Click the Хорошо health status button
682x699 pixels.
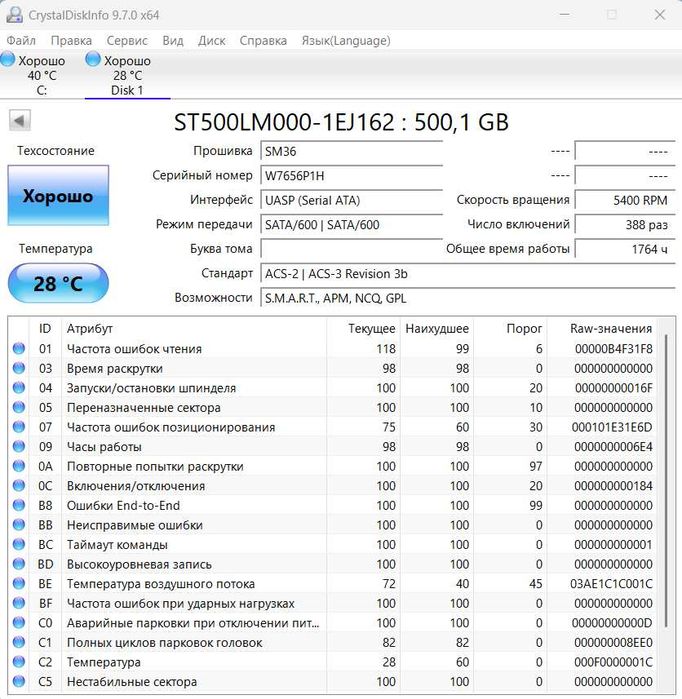(x=58, y=196)
